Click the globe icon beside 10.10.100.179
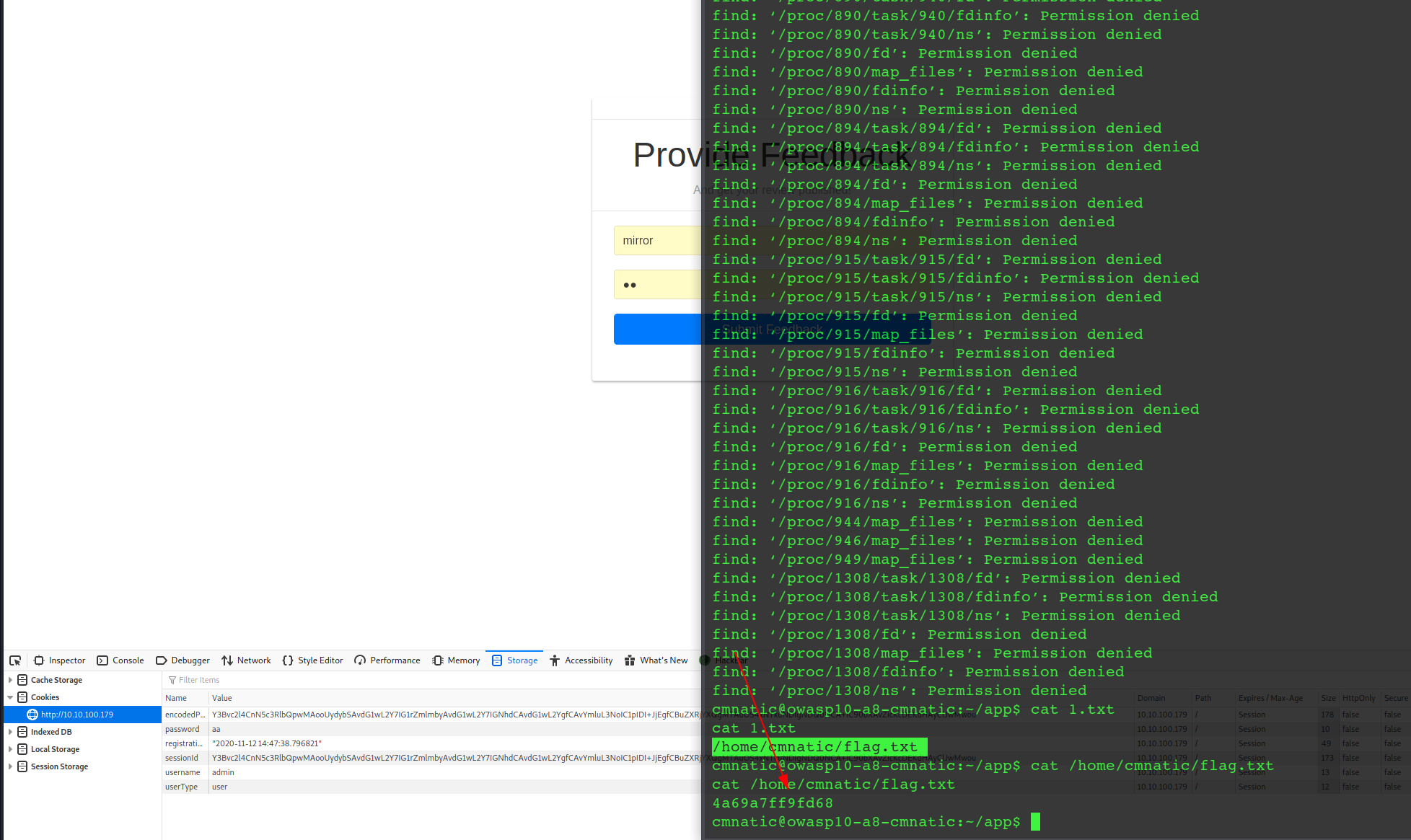The width and height of the screenshot is (1411, 840). pos(32,714)
